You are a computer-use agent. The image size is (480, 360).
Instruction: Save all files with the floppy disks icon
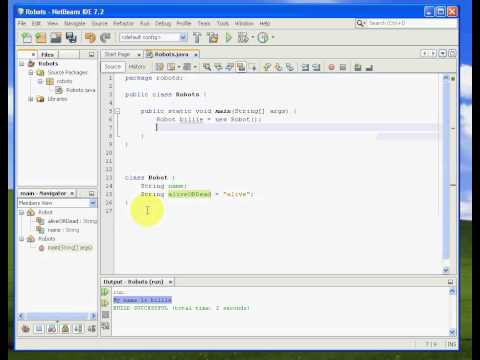[71, 38]
